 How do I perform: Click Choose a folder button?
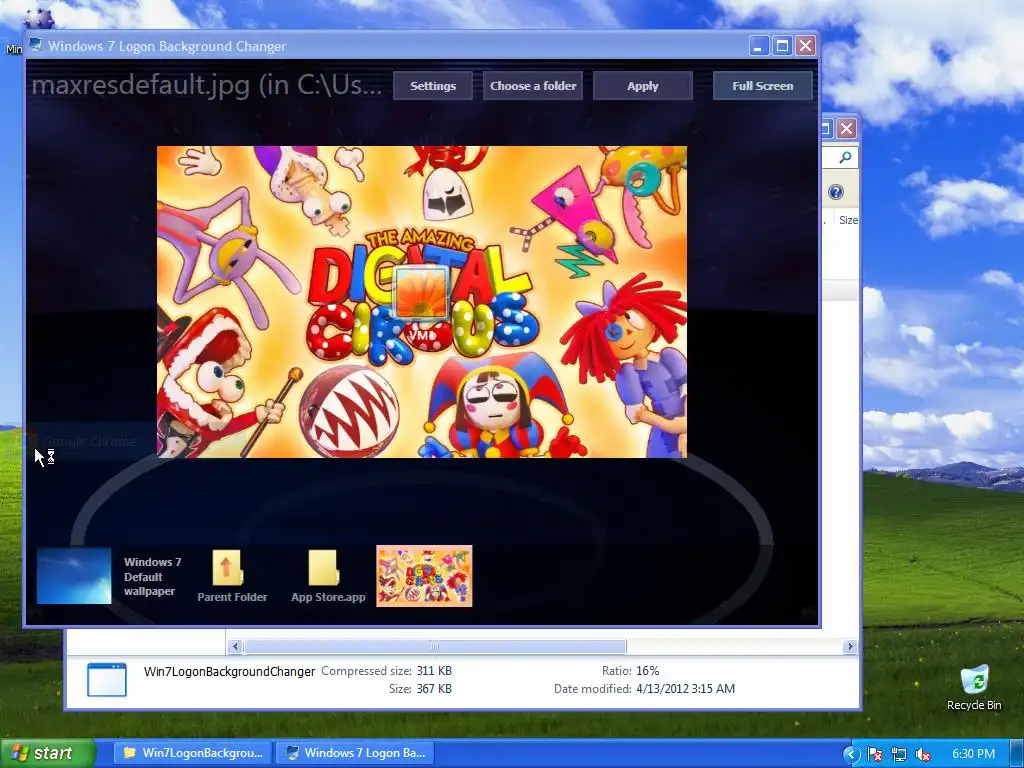533,86
